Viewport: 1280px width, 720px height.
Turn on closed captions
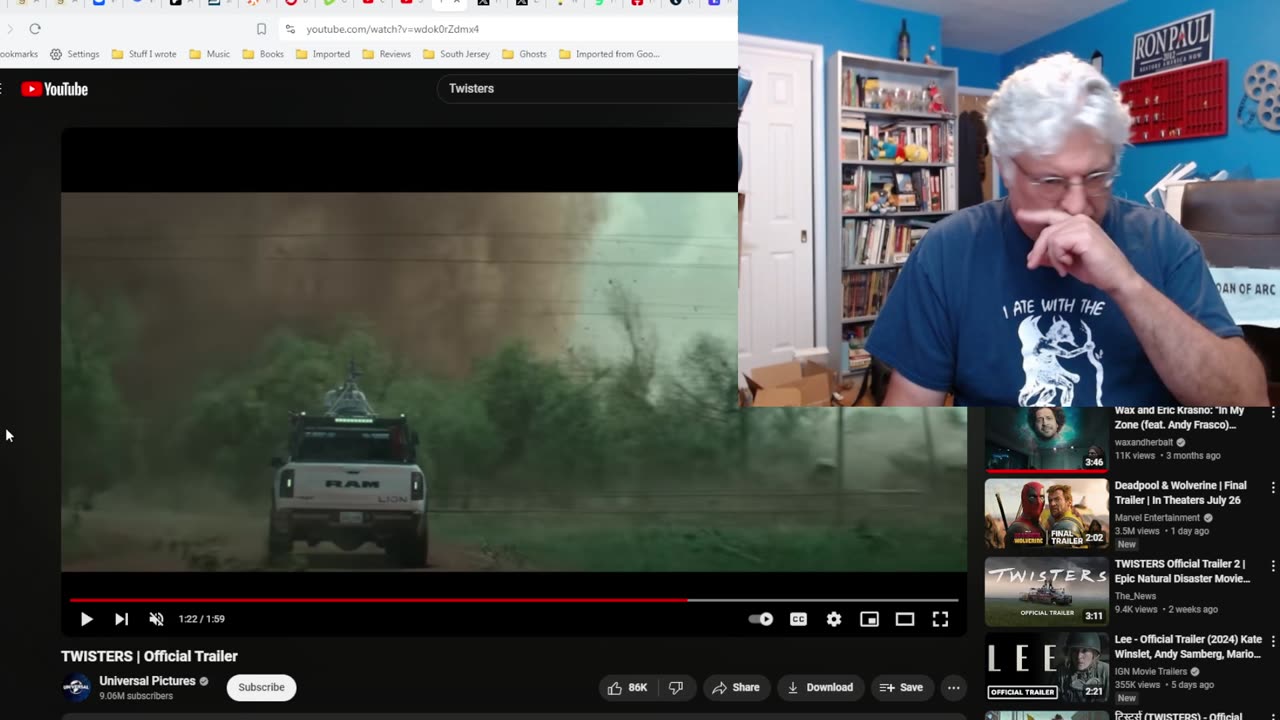click(798, 619)
